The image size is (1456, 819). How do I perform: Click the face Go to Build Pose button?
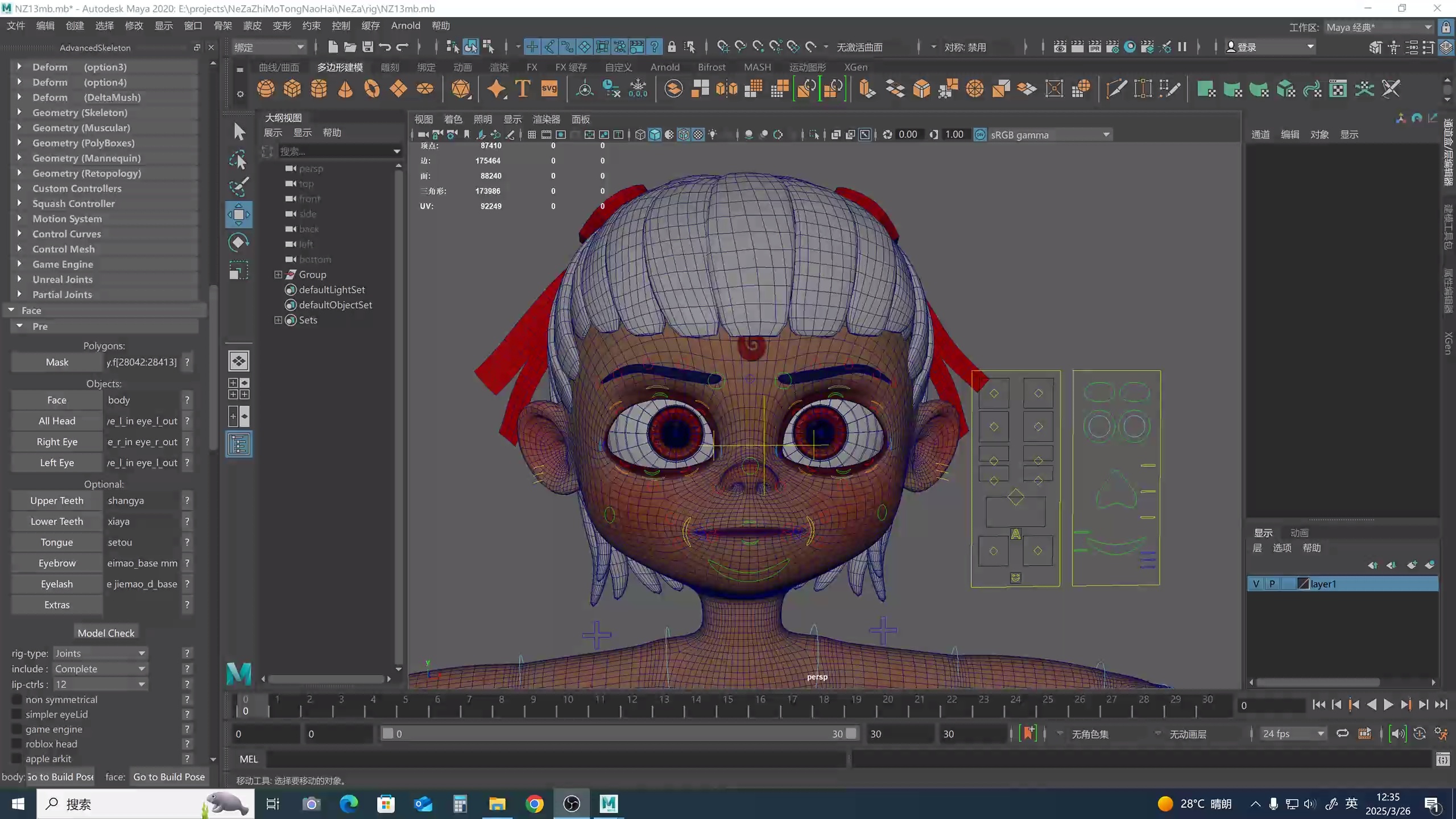pos(168,776)
